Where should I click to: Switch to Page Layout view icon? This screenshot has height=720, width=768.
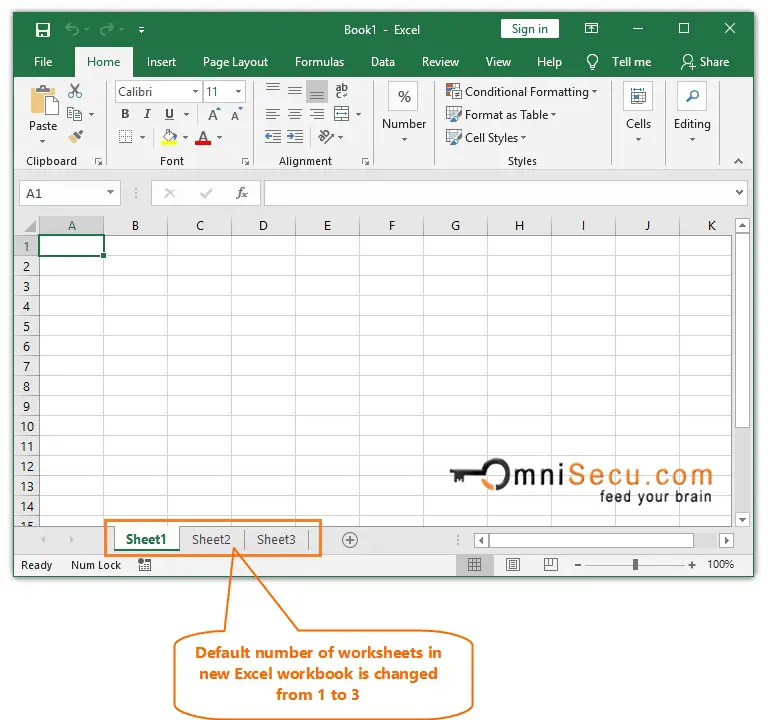click(x=513, y=565)
